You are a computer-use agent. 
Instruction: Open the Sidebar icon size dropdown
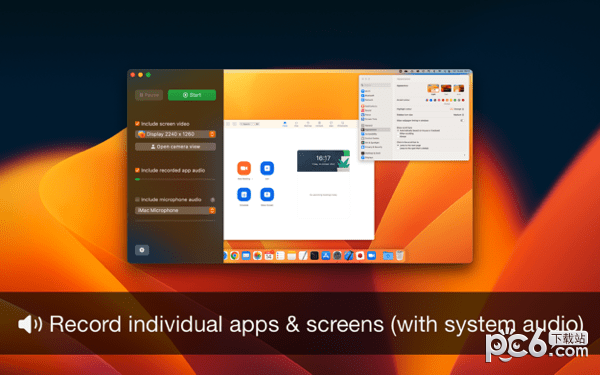(x=459, y=115)
